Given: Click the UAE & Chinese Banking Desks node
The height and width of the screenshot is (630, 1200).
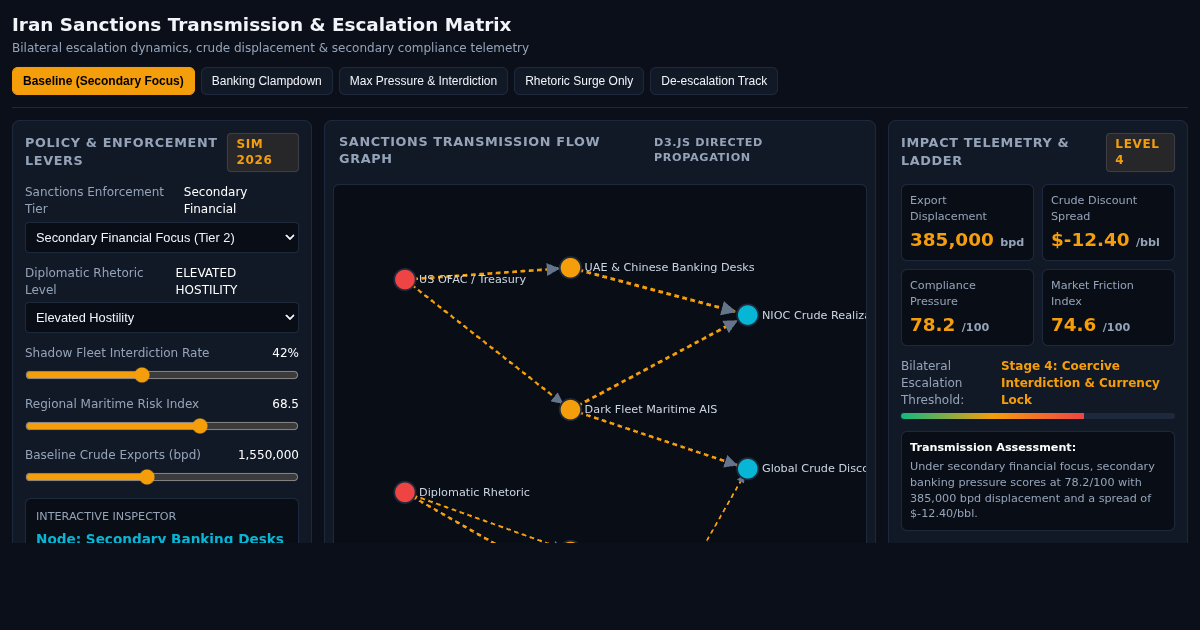Looking at the screenshot, I should click(570, 268).
